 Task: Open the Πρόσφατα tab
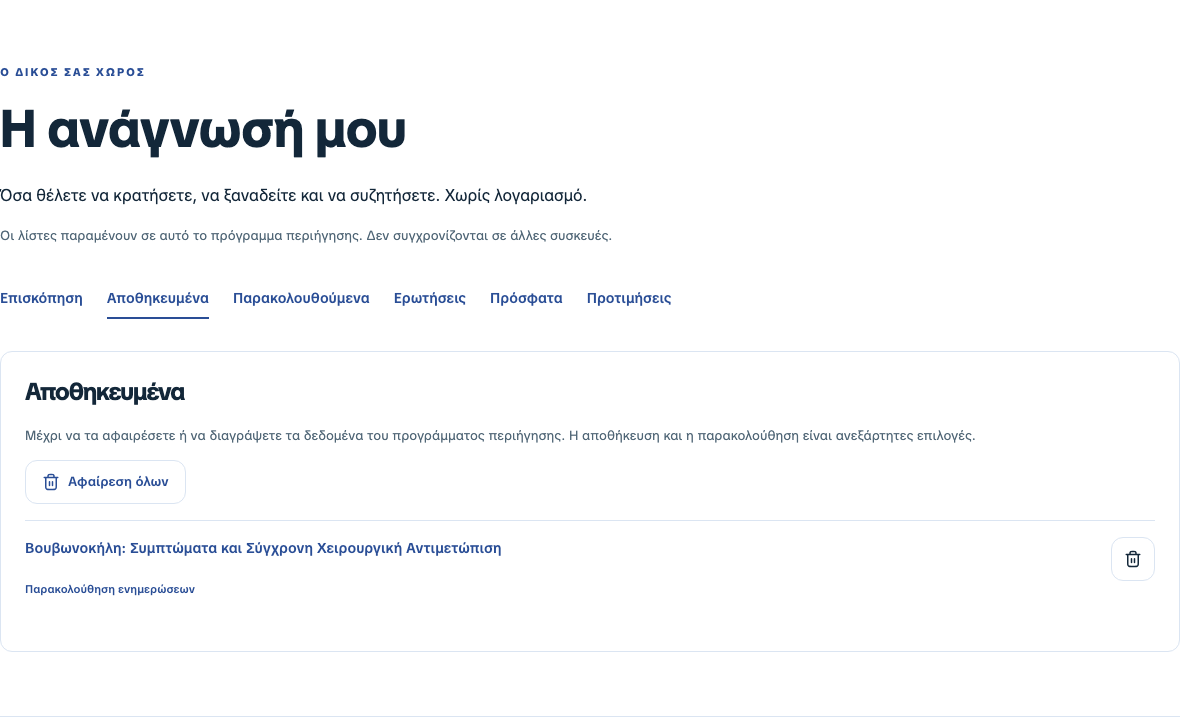pyautogui.click(x=526, y=299)
